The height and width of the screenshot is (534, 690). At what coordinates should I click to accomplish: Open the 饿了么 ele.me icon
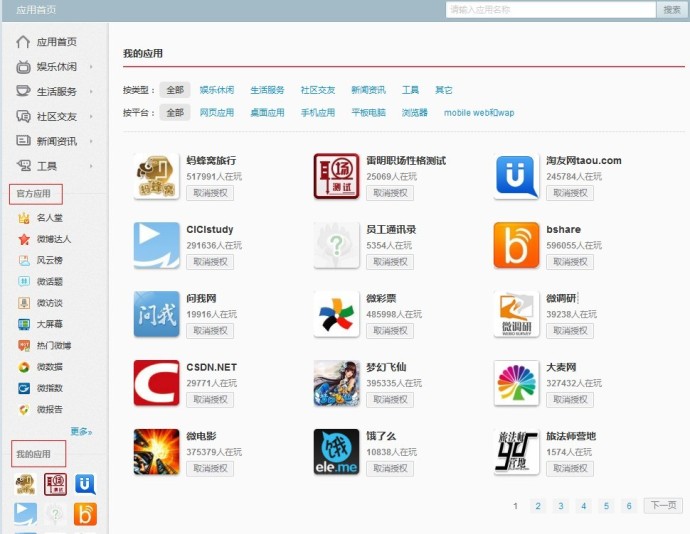pyautogui.click(x=336, y=452)
